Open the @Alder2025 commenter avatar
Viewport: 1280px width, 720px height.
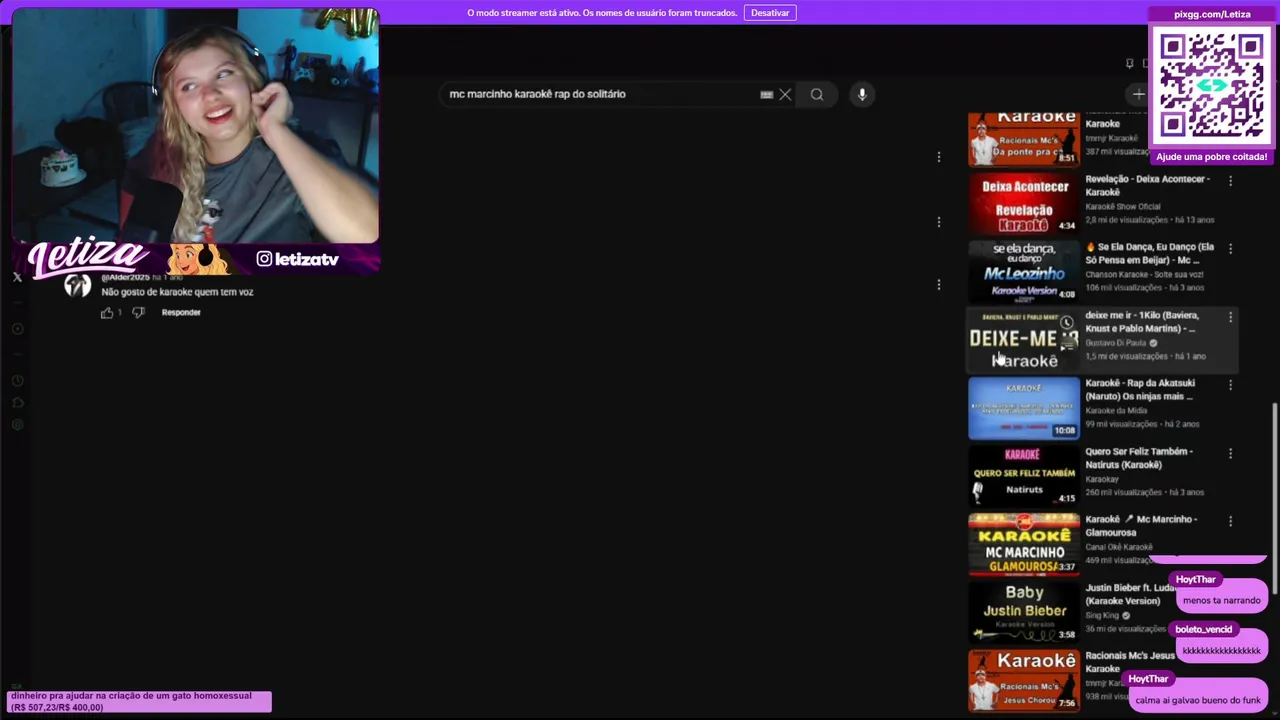coord(77,285)
